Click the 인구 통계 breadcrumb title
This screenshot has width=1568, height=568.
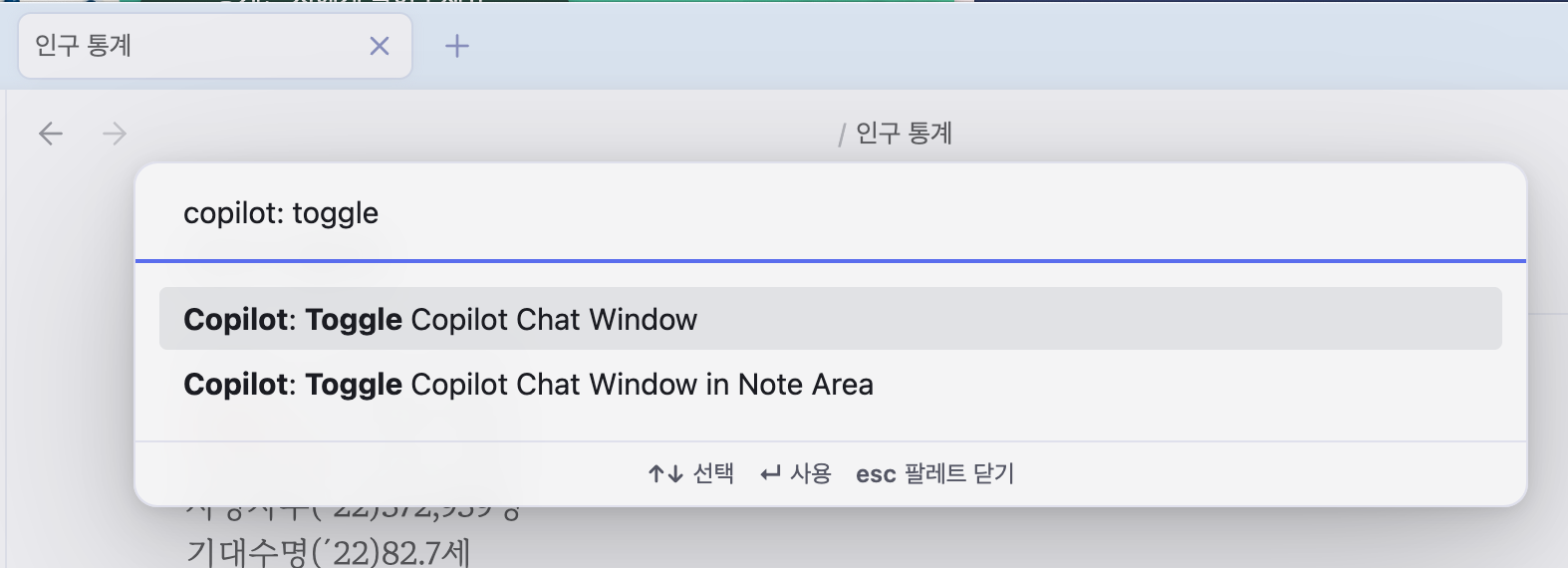[905, 133]
